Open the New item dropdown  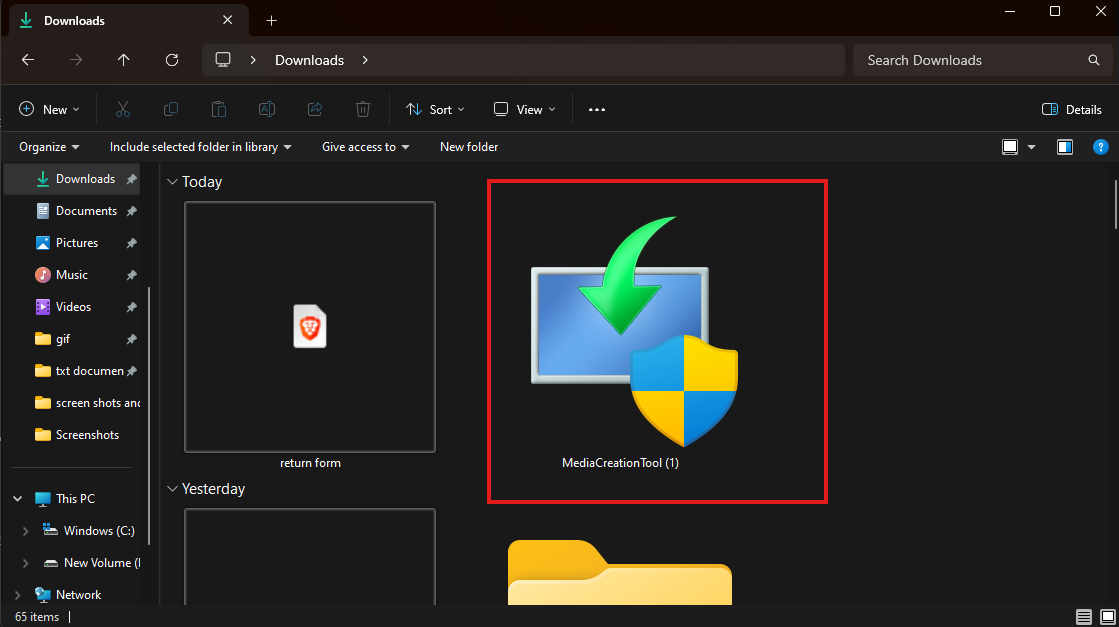tap(49, 109)
